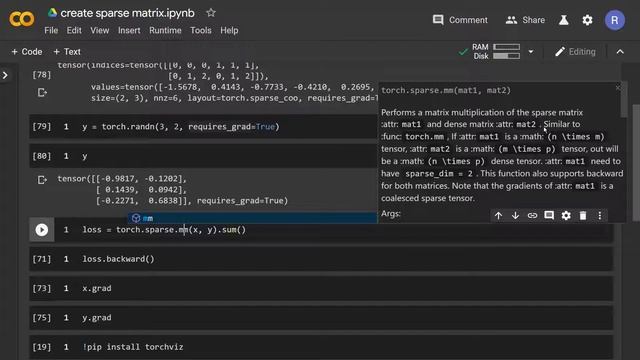Open more cell actions menu
Screen dimensions: 640x360
click(x=600, y=216)
